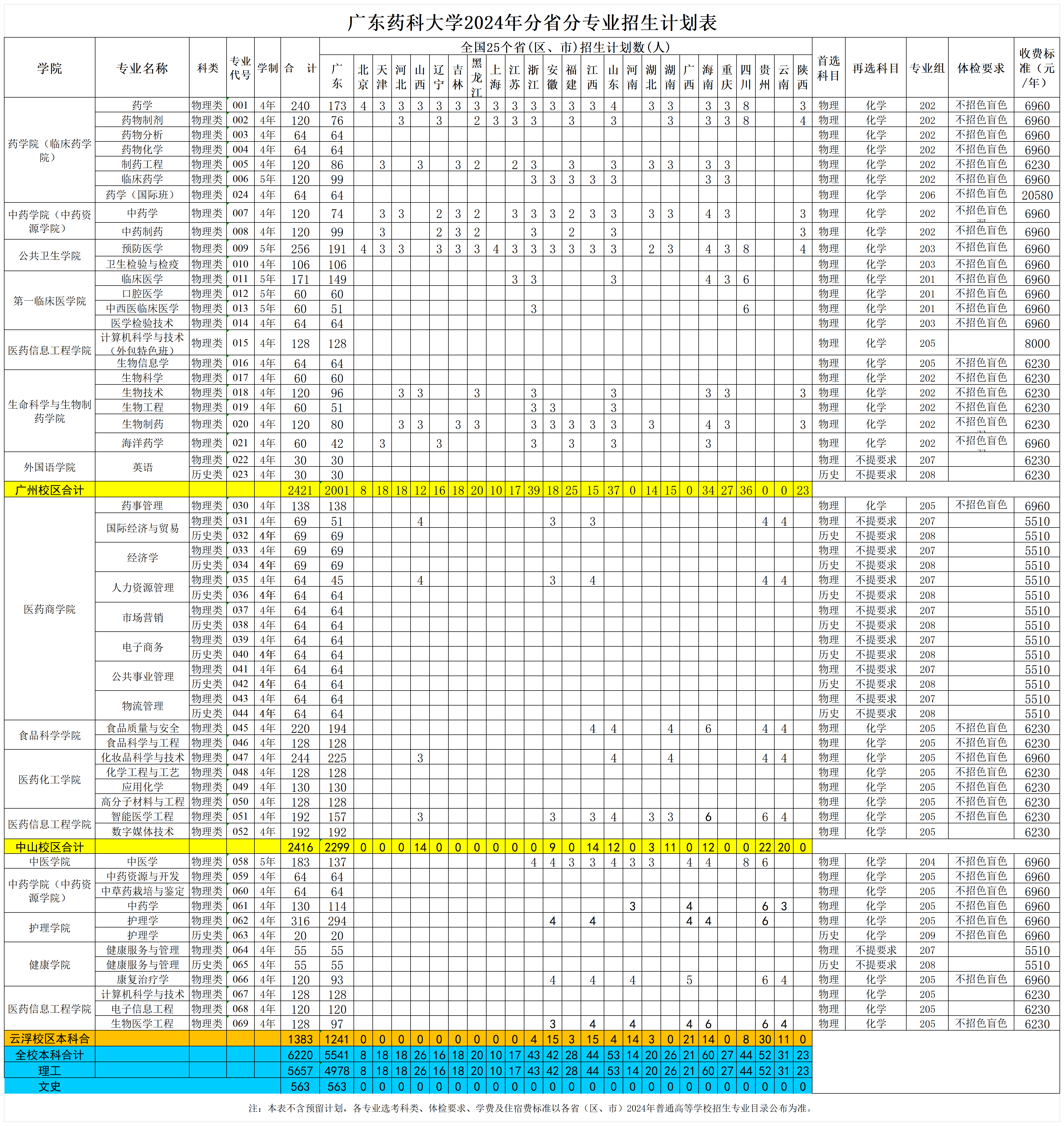The width and height of the screenshot is (1064, 1126).
Task: Select the yellow 广州校区合计 row label
Action: 49,490
